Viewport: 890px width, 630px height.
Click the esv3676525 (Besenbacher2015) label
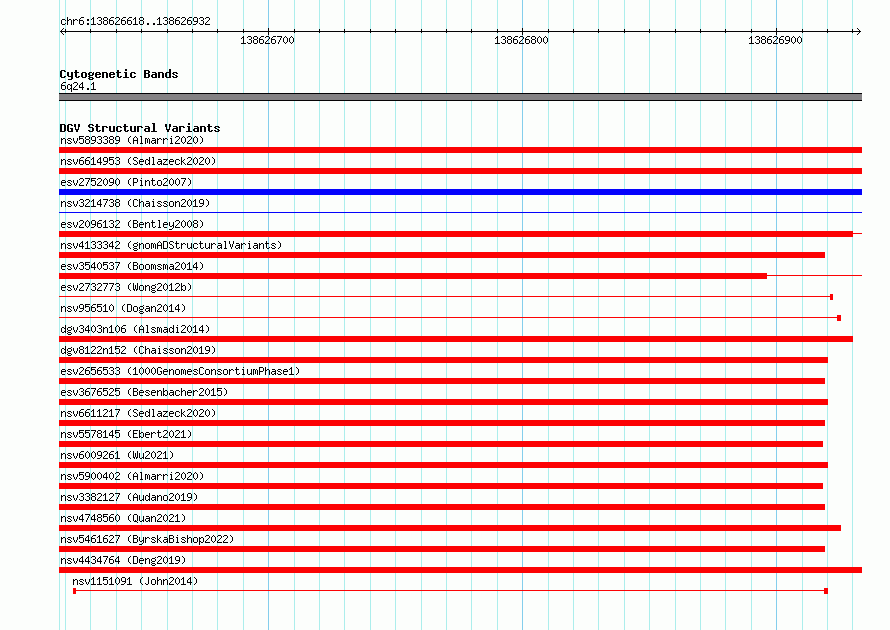click(144, 392)
